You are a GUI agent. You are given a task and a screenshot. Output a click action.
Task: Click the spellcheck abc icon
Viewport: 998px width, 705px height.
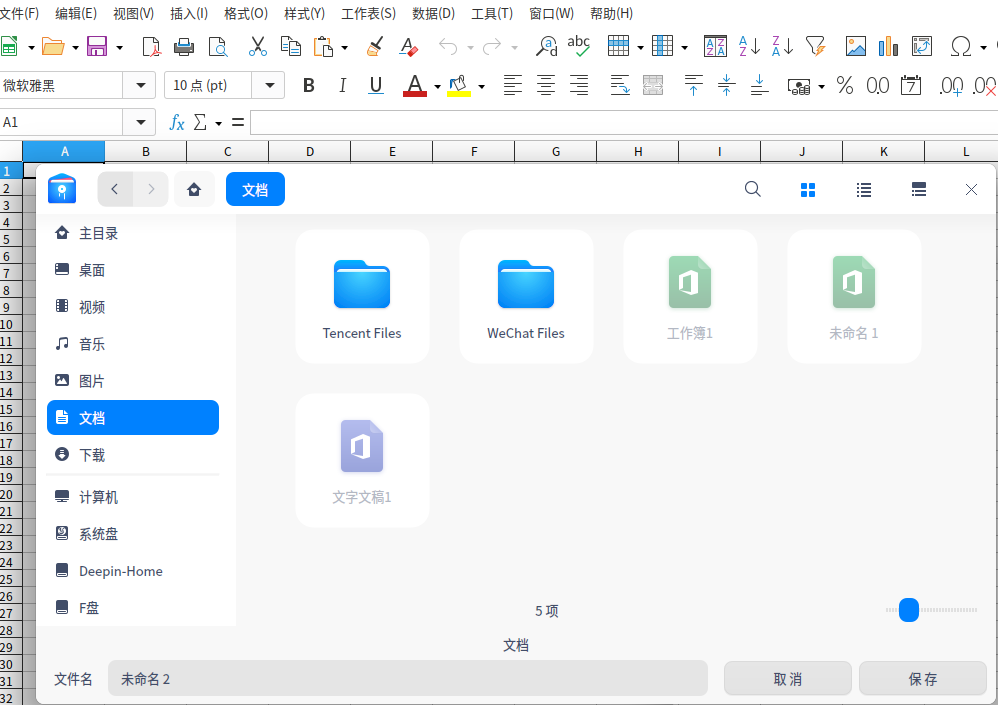click(x=578, y=46)
